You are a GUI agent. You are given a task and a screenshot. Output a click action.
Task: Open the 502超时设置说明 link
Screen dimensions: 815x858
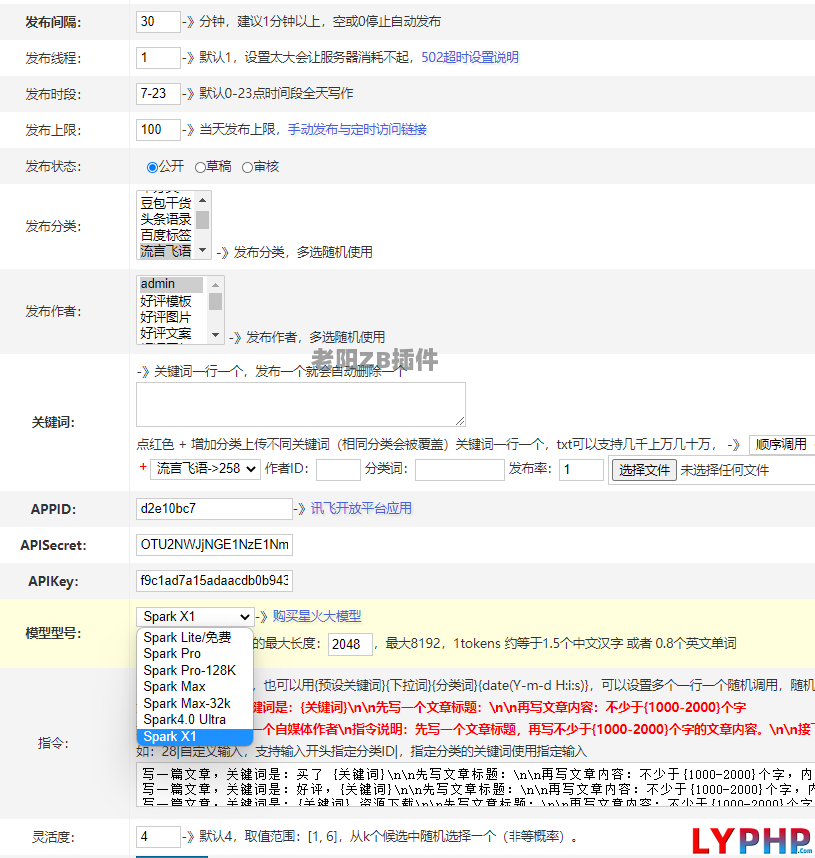(x=469, y=58)
